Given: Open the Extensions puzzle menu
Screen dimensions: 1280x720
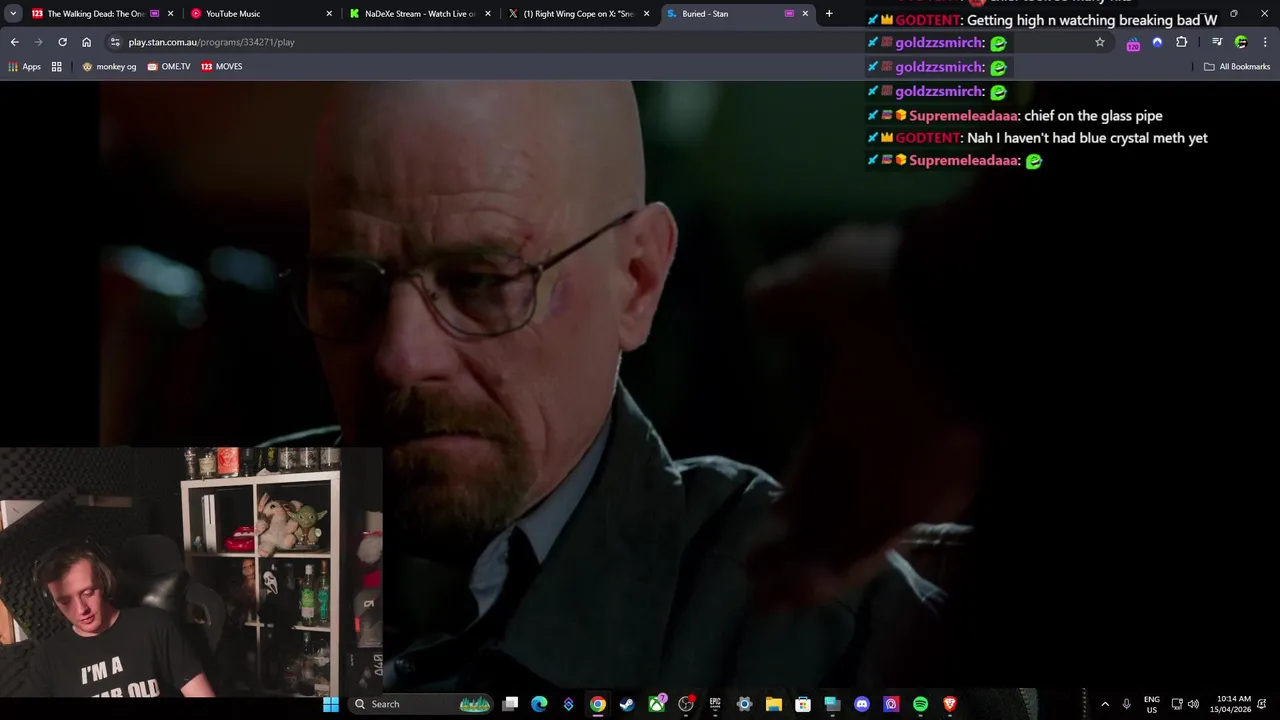Looking at the screenshot, I should tap(1182, 42).
